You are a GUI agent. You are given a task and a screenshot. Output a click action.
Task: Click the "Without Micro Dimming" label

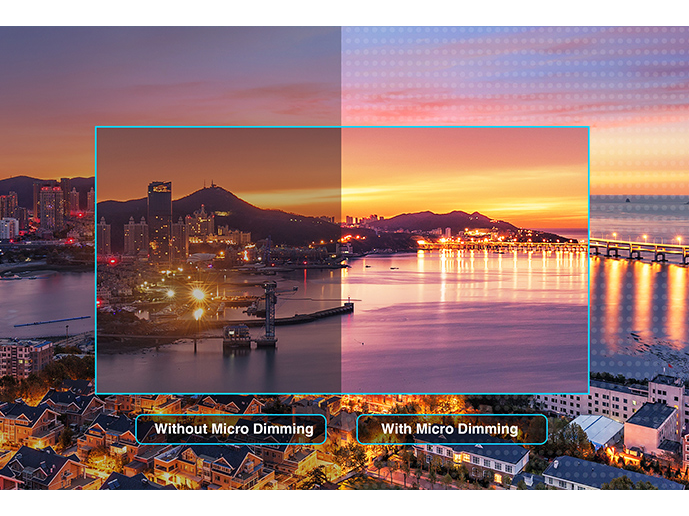point(231,429)
